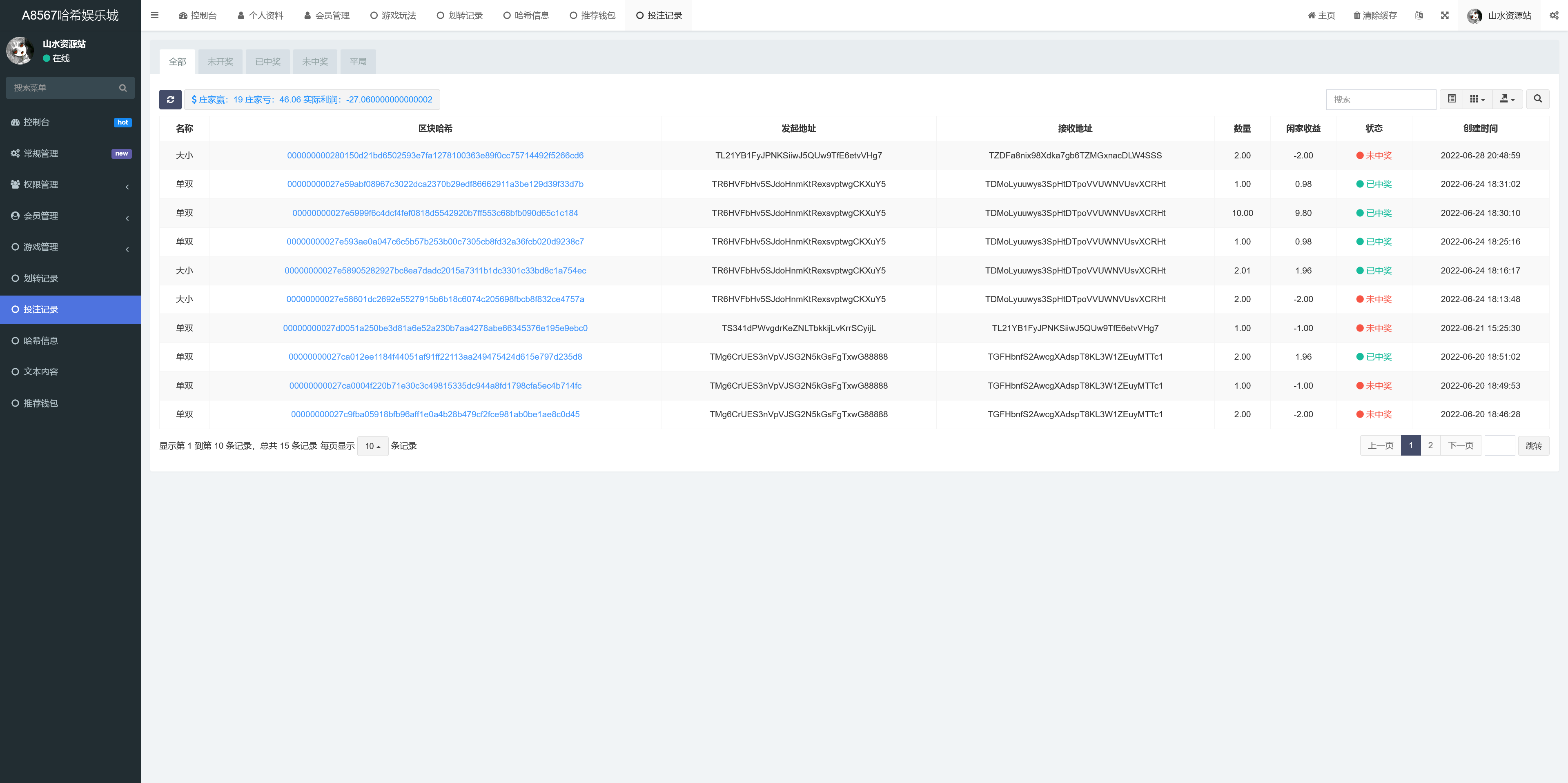The height and width of the screenshot is (783, 1568).
Task: Click the hamburger menu icon next to sidebar
Action: click(x=154, y=15)
